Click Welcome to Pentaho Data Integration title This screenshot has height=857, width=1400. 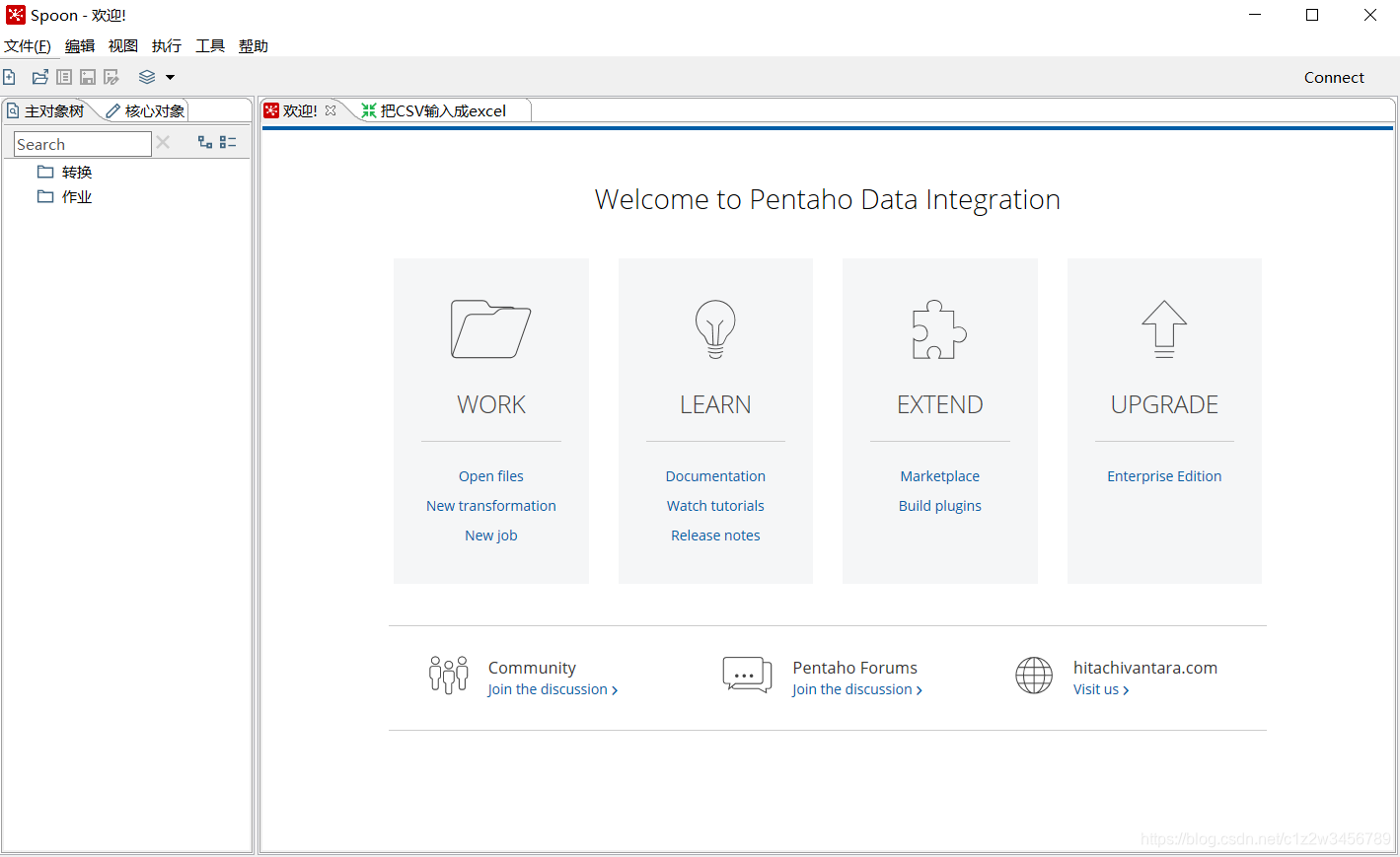(x=828, y=200)
